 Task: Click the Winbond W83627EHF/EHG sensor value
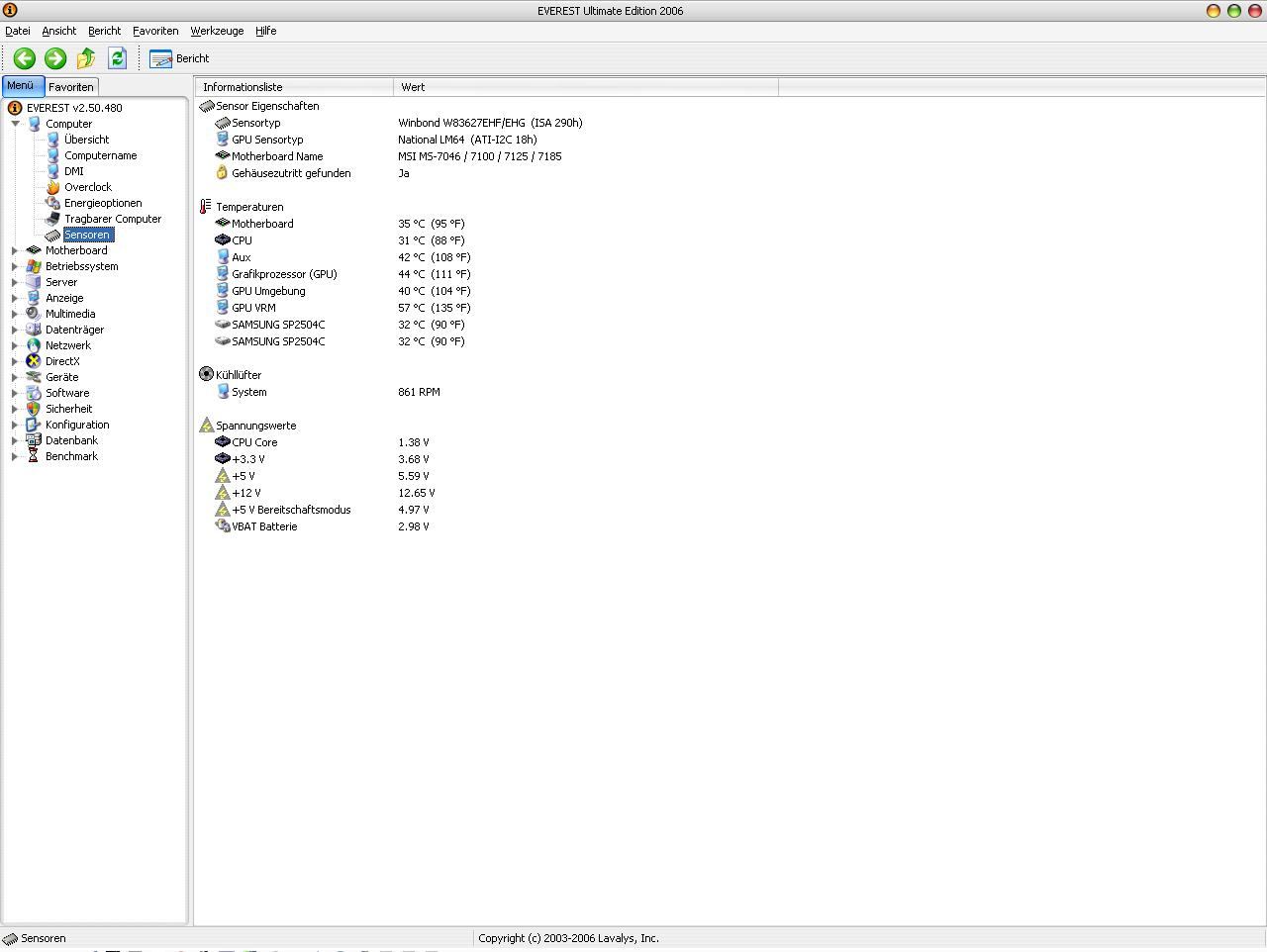click(x=490, y=123)
